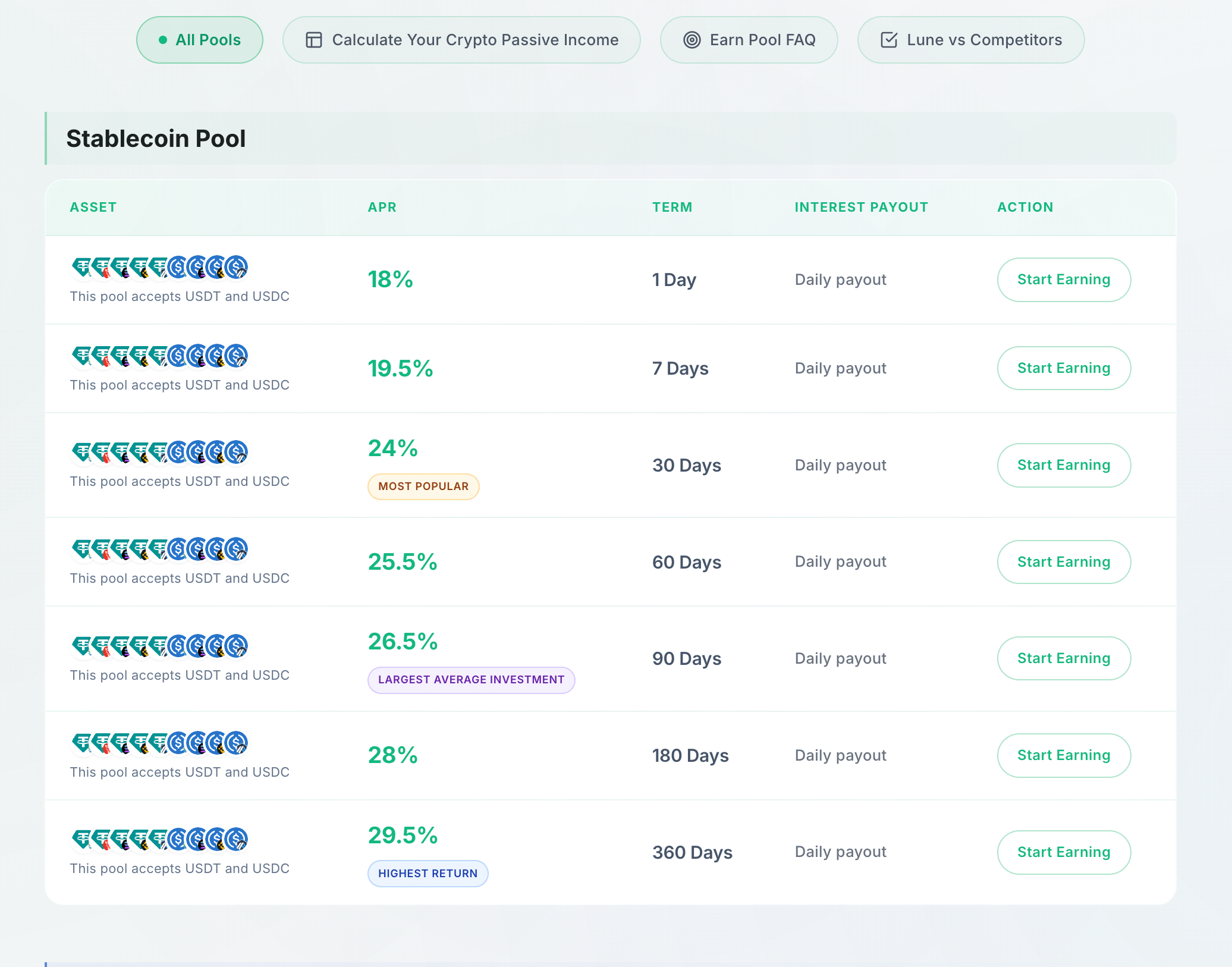Click the Stablecoin Pool heading
1232x967 pixels.
tap(156, 139)
